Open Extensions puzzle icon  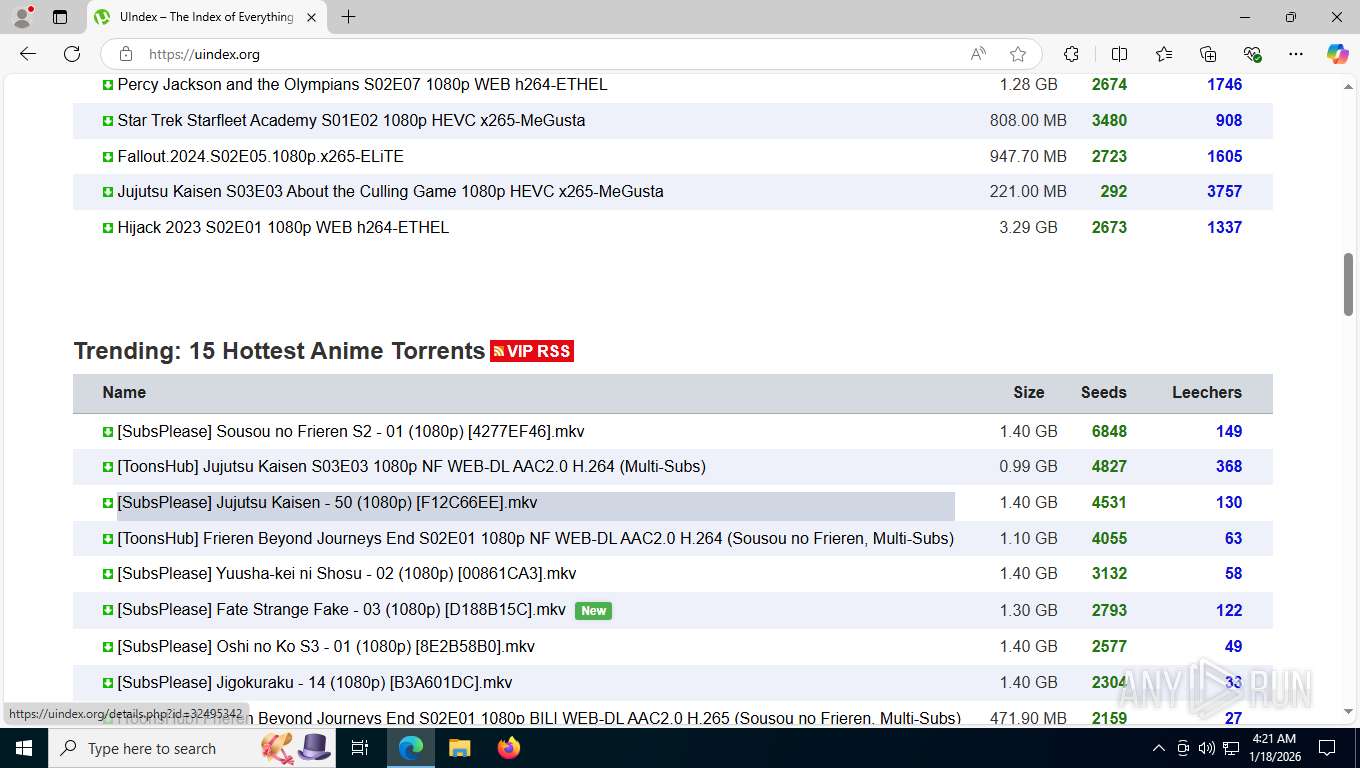pos(1071,54)
